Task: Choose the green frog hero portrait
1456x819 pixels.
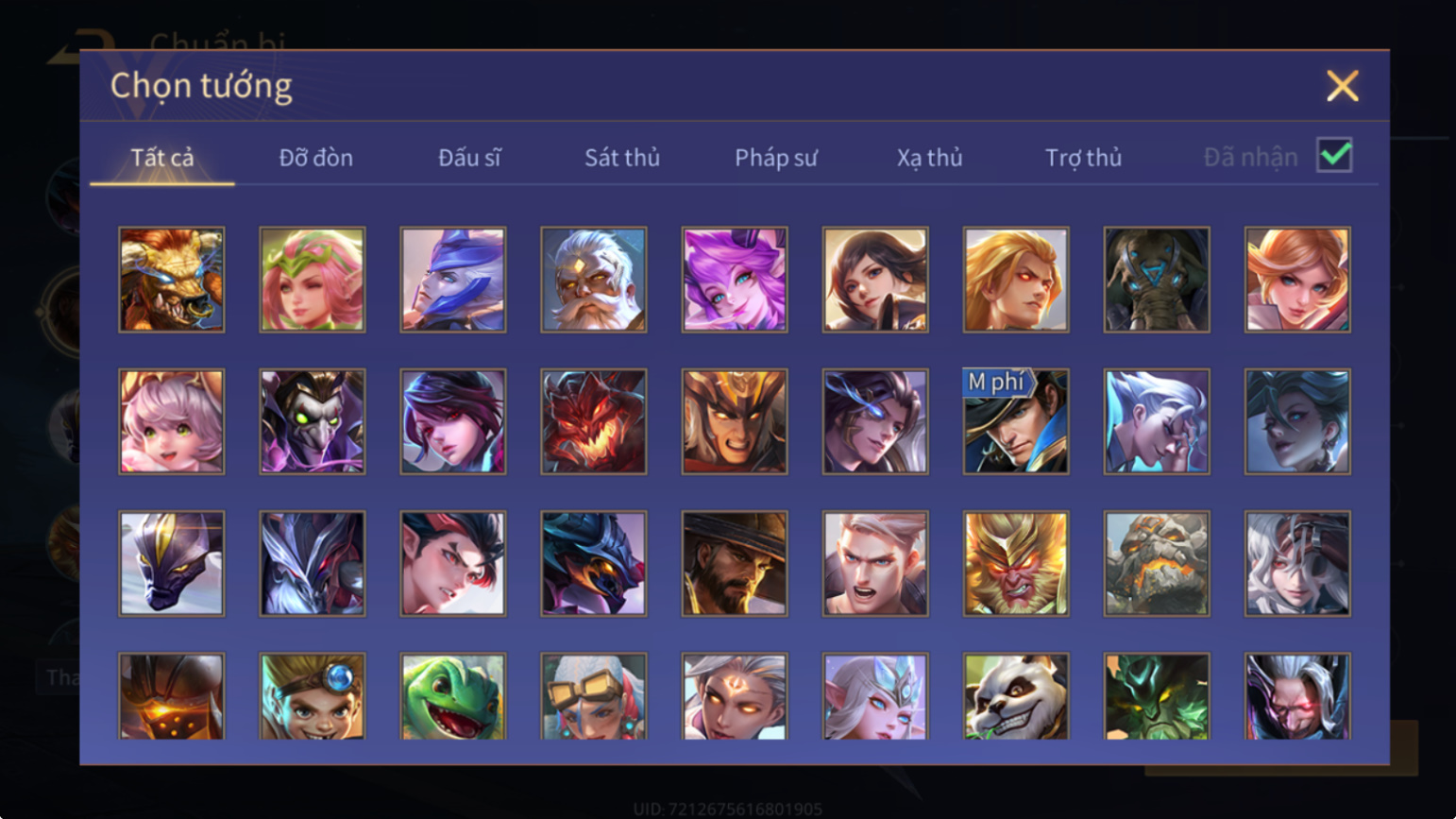Action: [x=453, y=696]
